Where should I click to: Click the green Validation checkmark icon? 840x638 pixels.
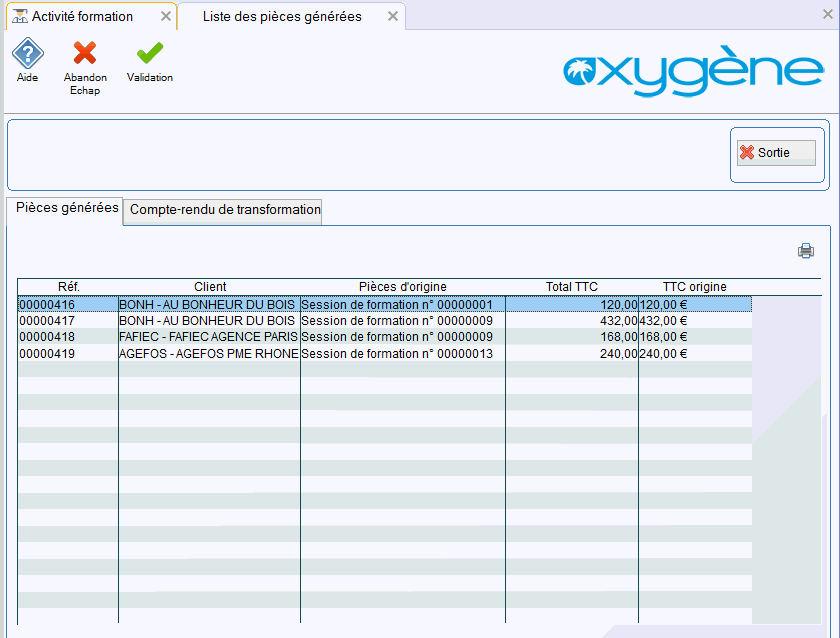[150, 54]
